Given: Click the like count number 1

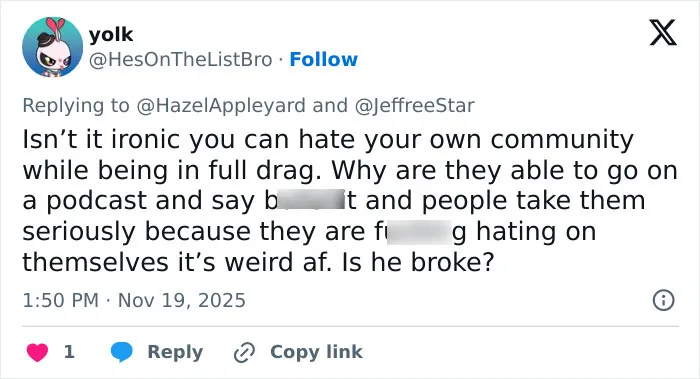Looking at the screenshot, I should [x=69, y=352].
